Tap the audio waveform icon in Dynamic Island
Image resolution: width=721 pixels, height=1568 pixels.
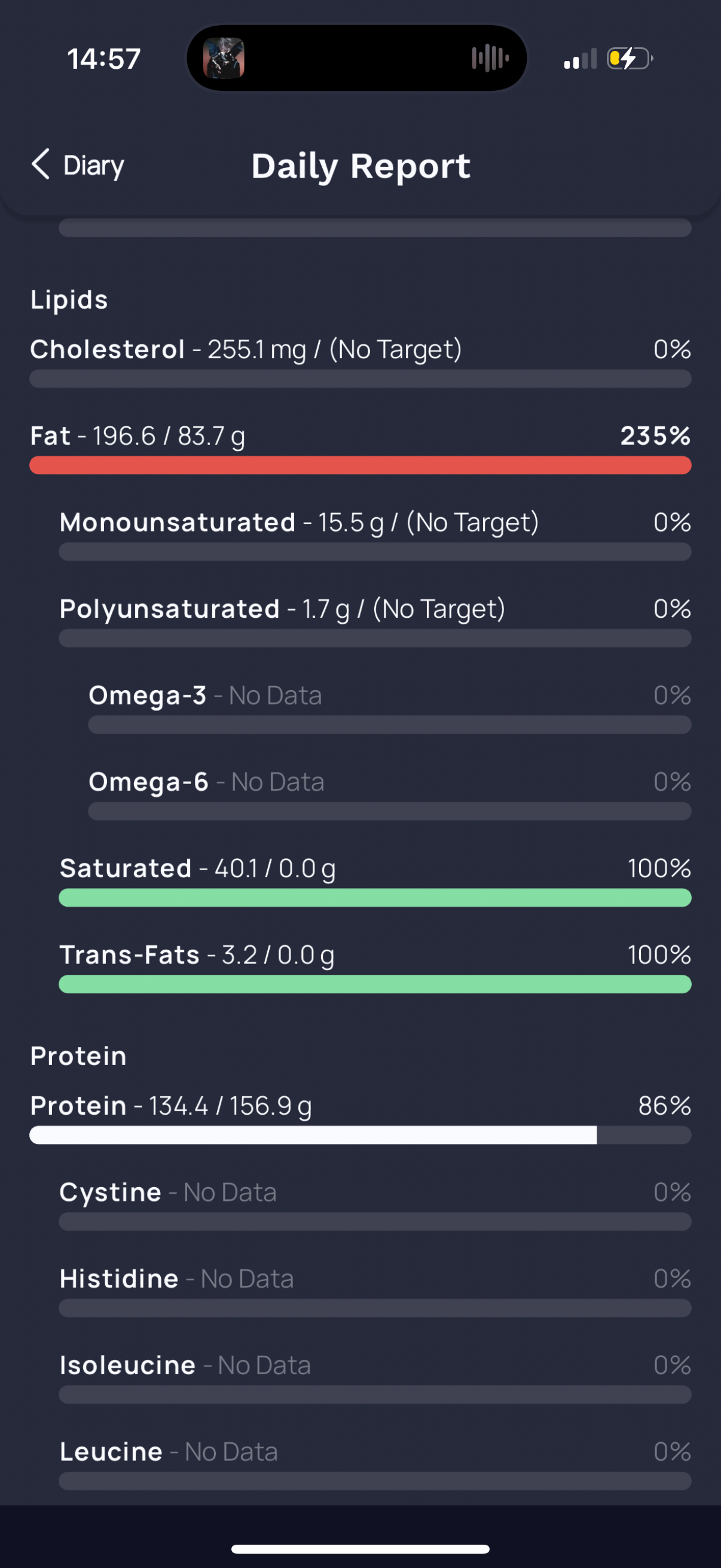click(x=490, y=59)
